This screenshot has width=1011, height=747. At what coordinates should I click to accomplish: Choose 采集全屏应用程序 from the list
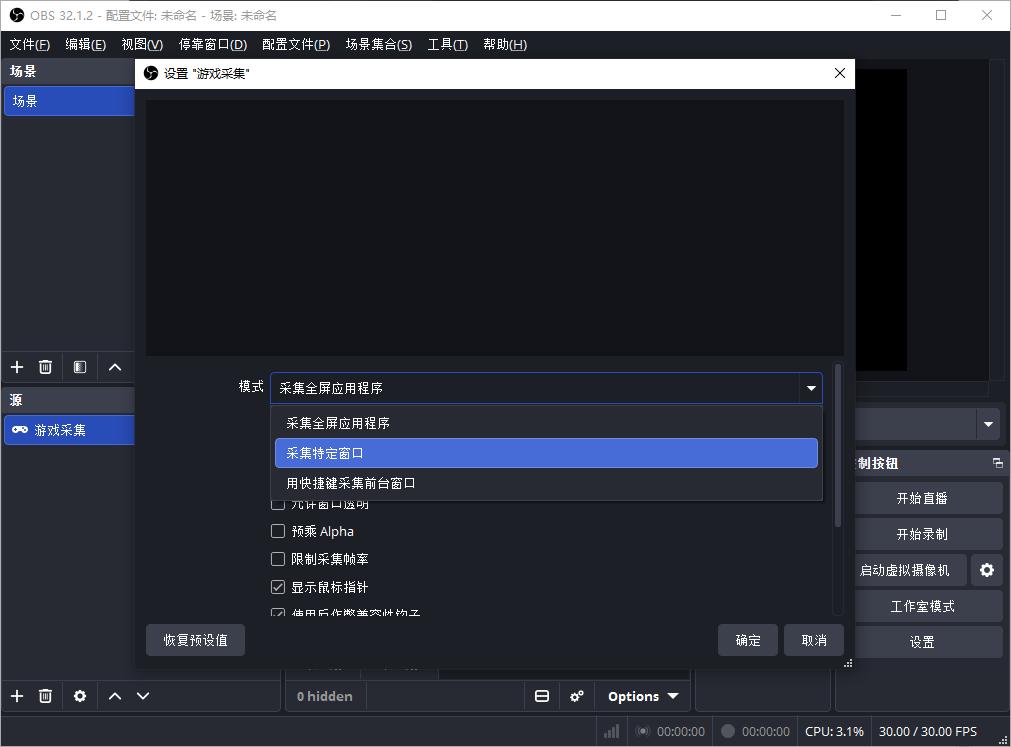[x=546, y=423]
